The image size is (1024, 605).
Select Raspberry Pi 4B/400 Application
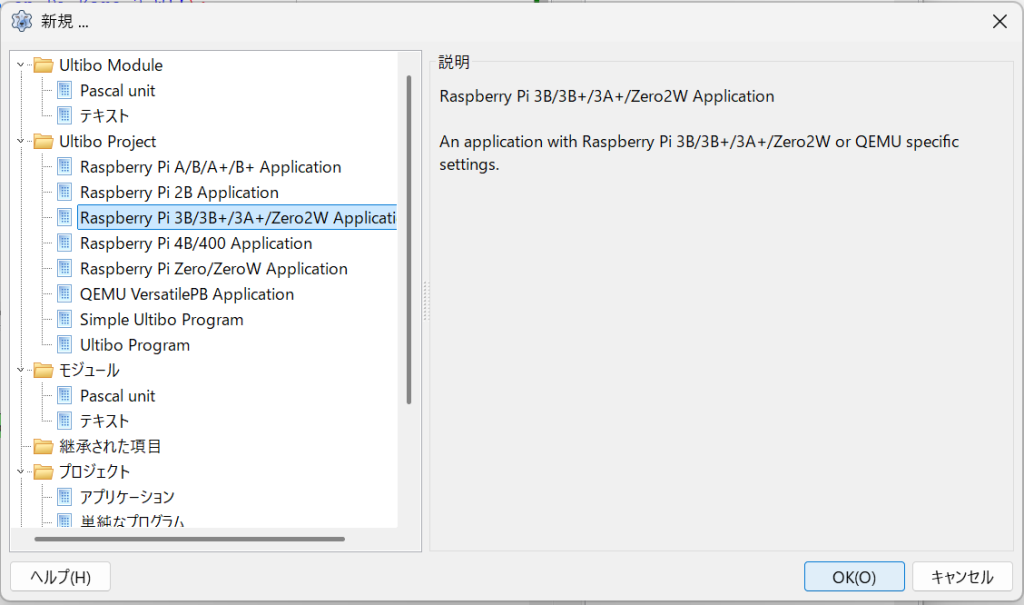click(196, 243)
